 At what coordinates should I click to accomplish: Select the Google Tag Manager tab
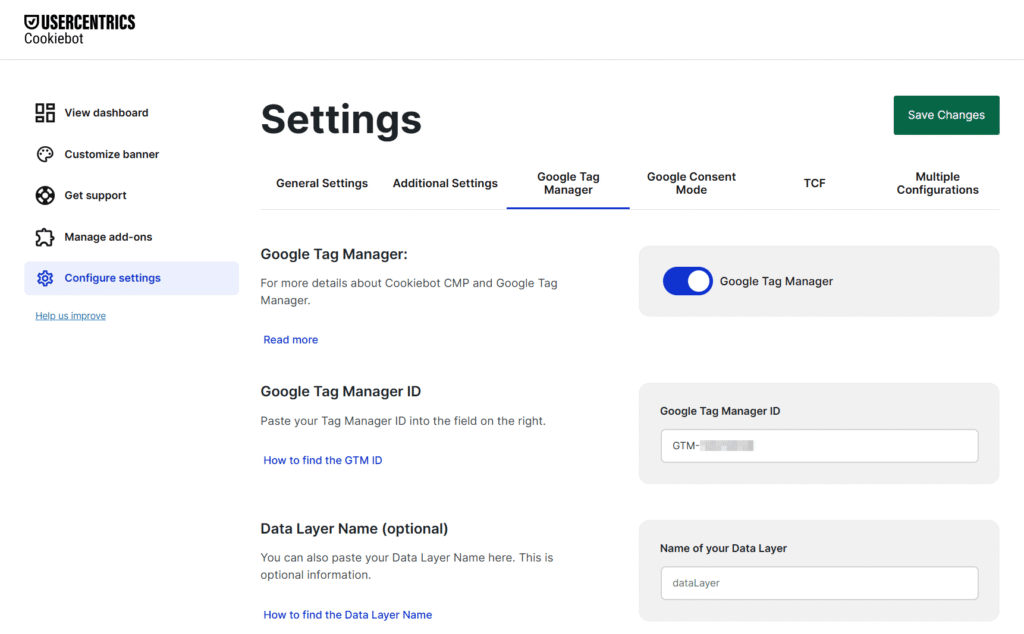(x=568, y=183)
